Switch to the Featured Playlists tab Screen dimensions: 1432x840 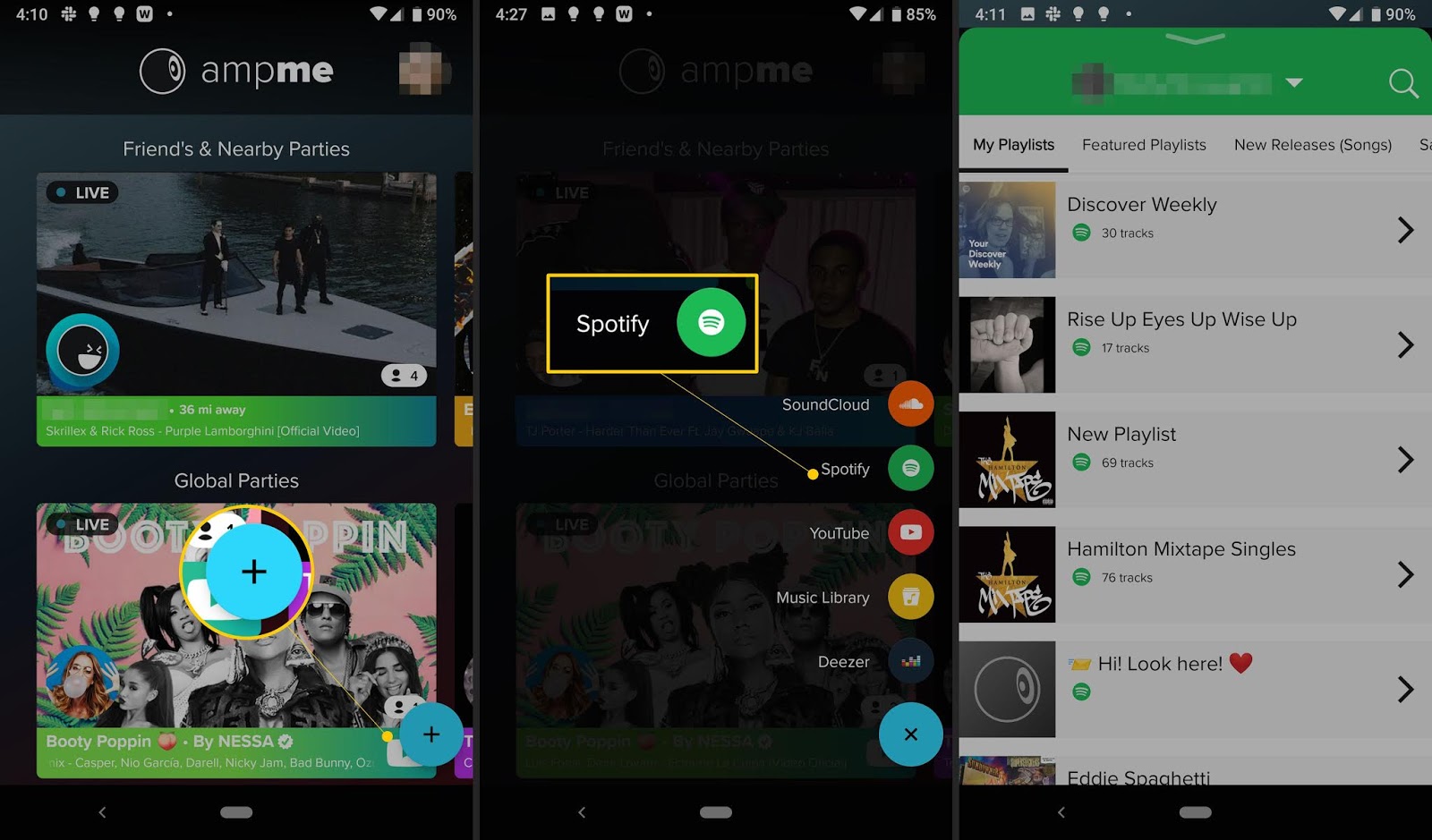point(1144,145)
